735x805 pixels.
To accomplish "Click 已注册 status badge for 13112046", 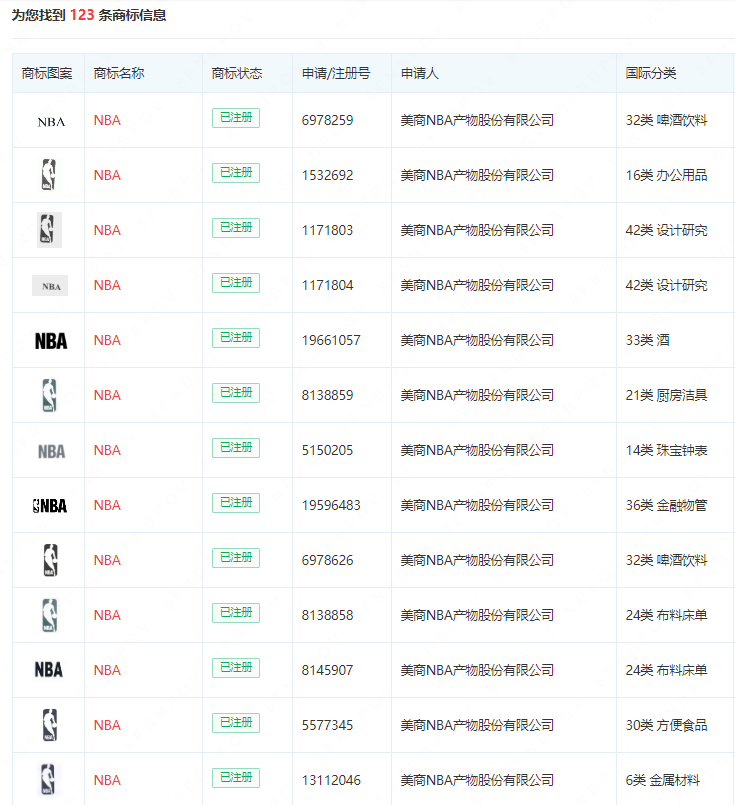I will 236,778.
